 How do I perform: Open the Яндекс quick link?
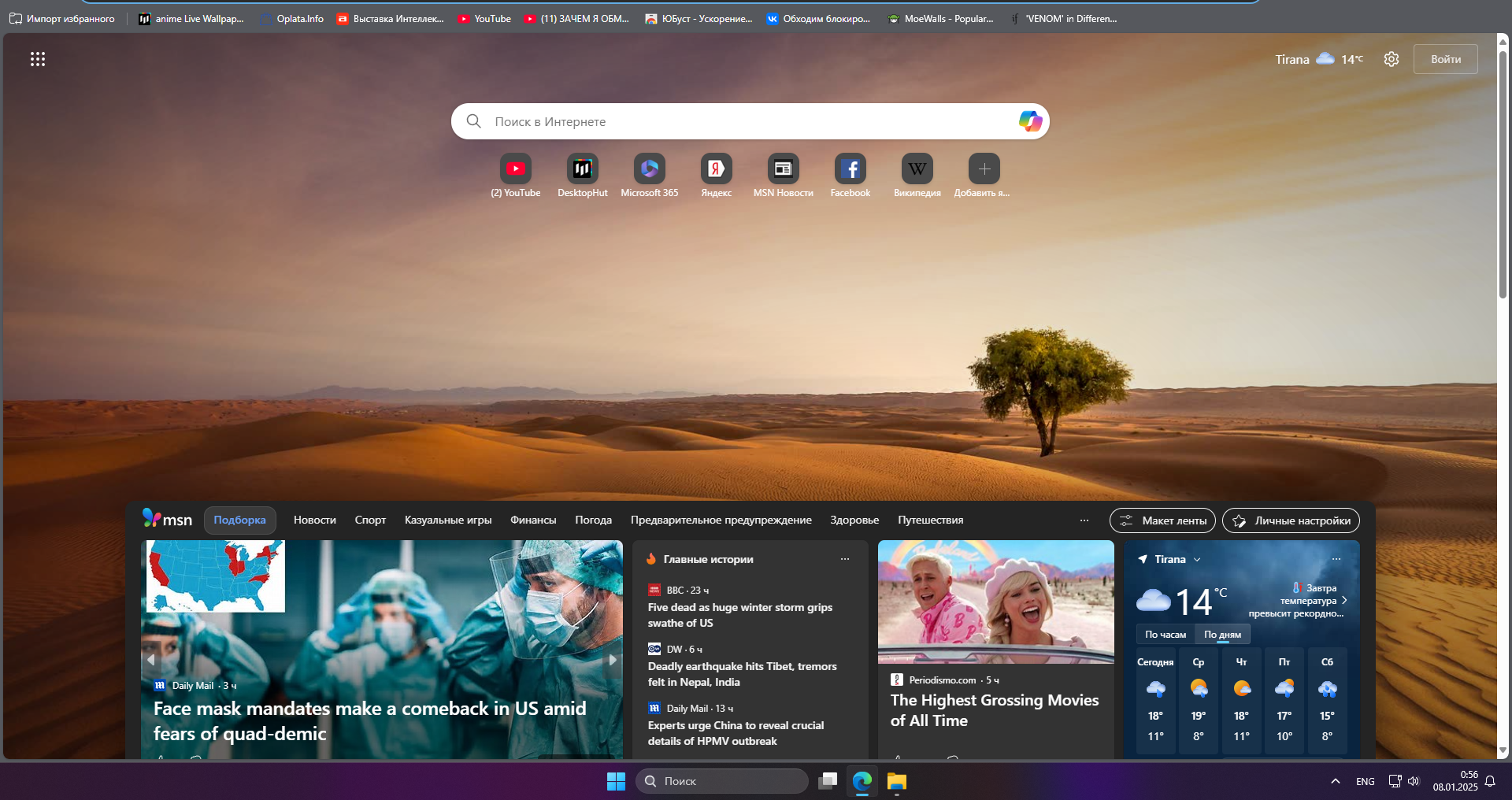click(717, 176)
